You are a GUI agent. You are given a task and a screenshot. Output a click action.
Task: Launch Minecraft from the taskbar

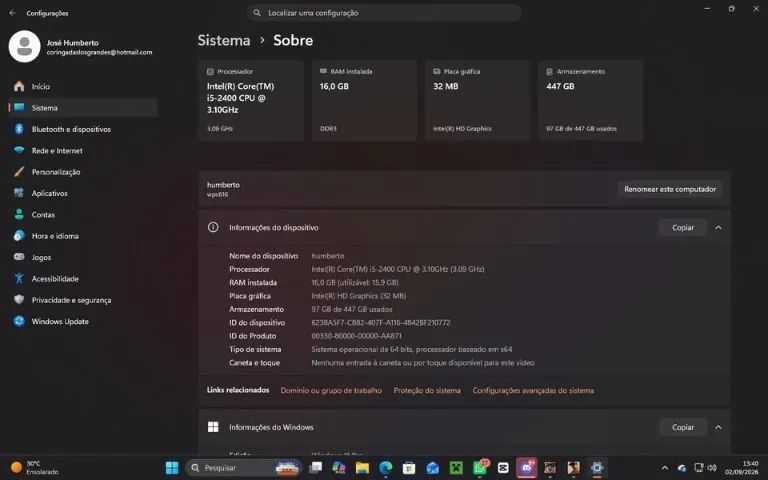click(456, 468)
